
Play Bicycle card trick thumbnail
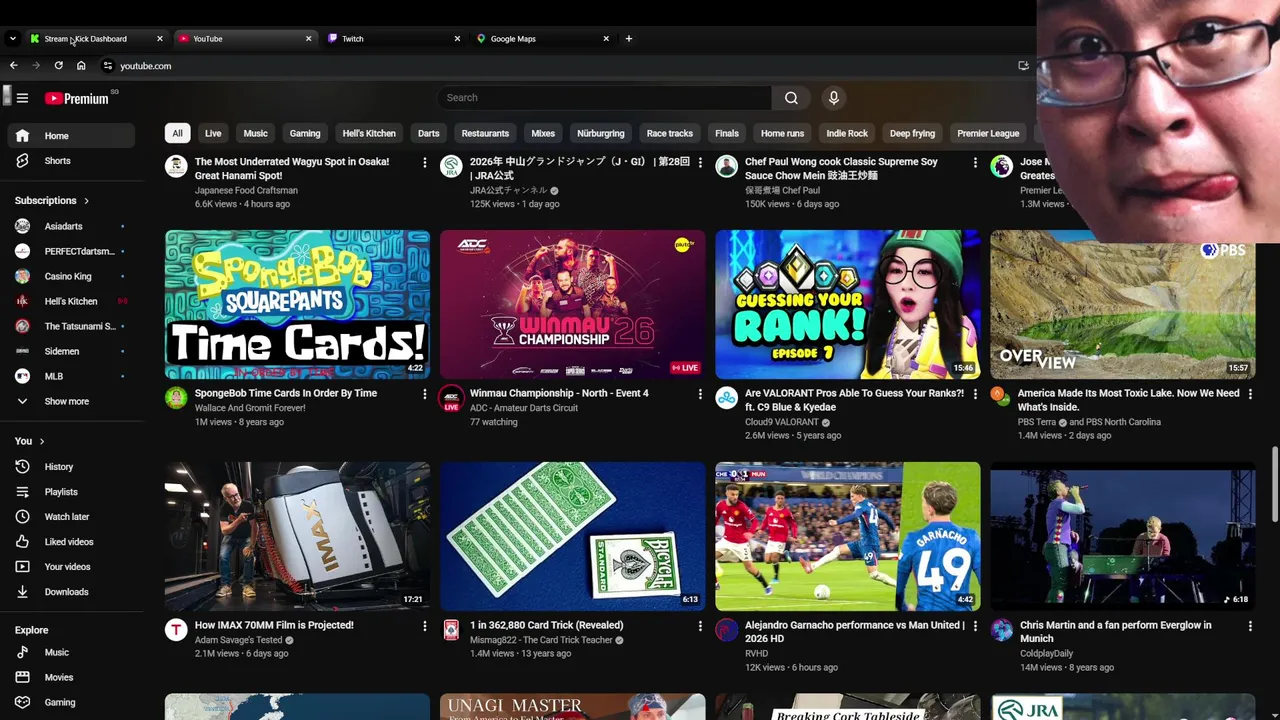[x=573, y=536]
